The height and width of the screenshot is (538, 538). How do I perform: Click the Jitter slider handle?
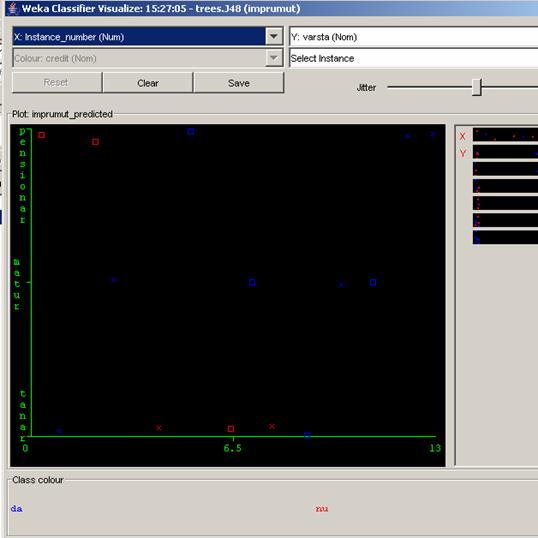477,87
